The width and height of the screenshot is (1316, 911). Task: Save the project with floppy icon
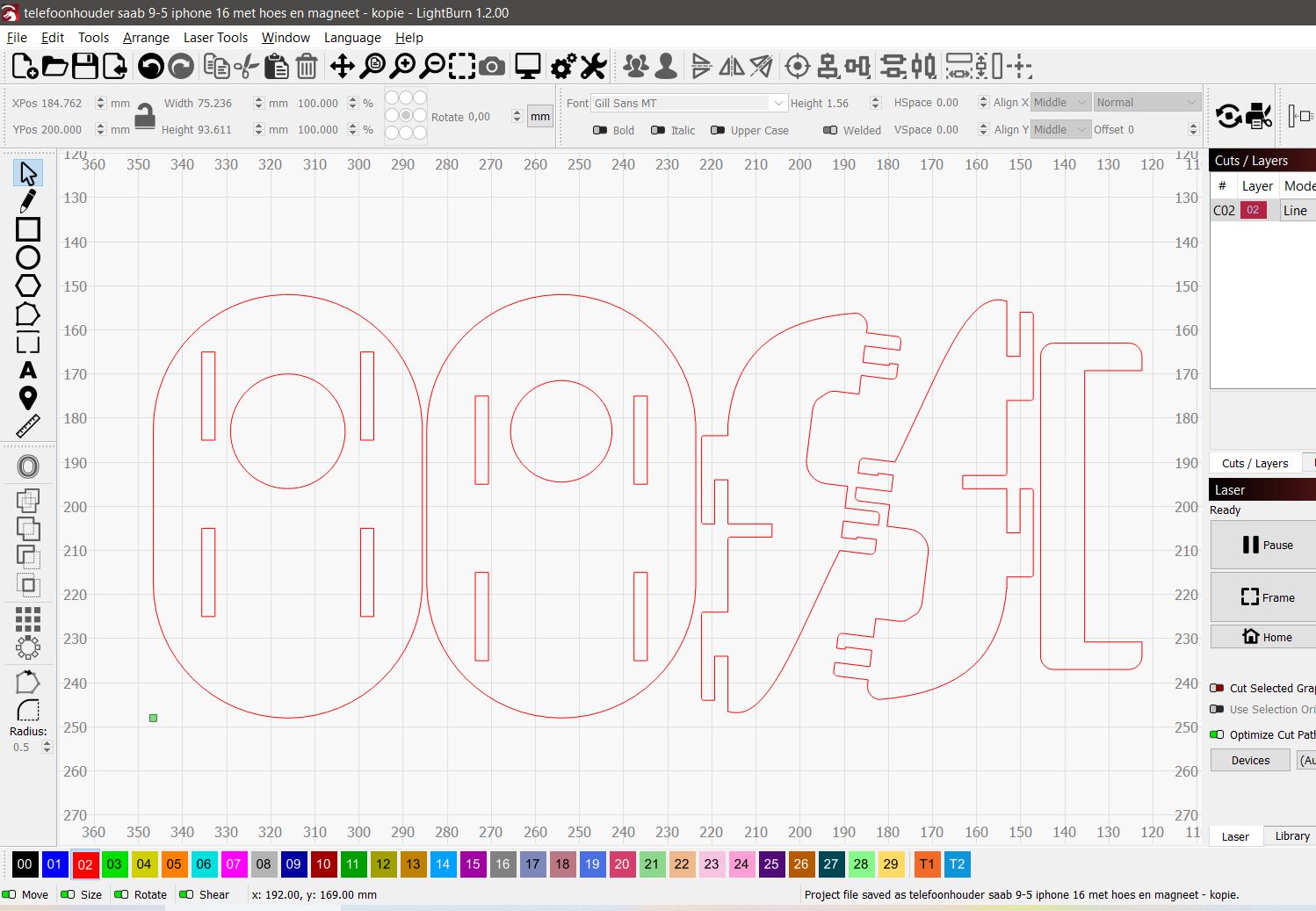point(85,66)
